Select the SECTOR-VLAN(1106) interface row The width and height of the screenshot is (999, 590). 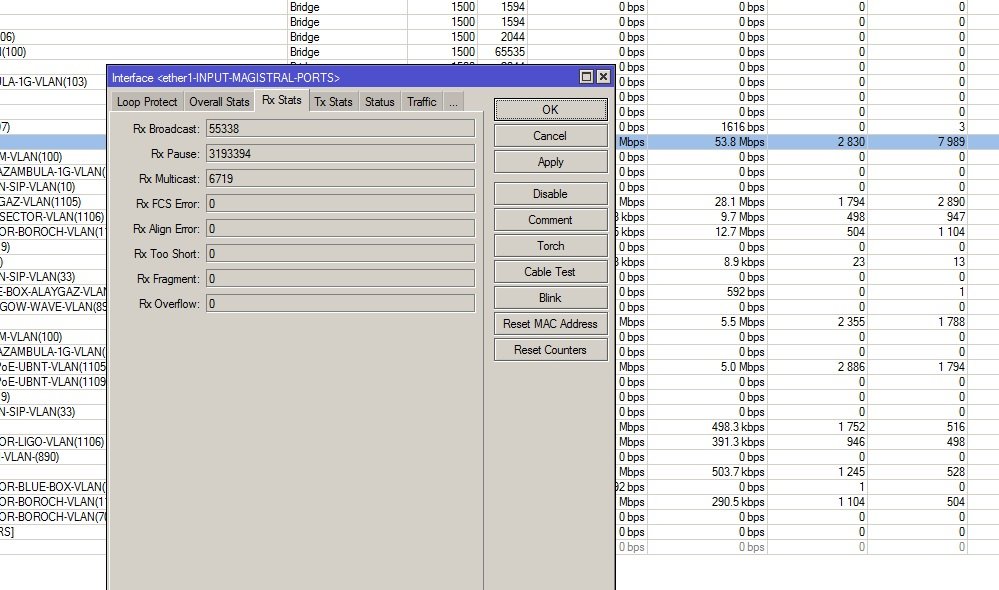pyautogui.click(x=54, y=217)
